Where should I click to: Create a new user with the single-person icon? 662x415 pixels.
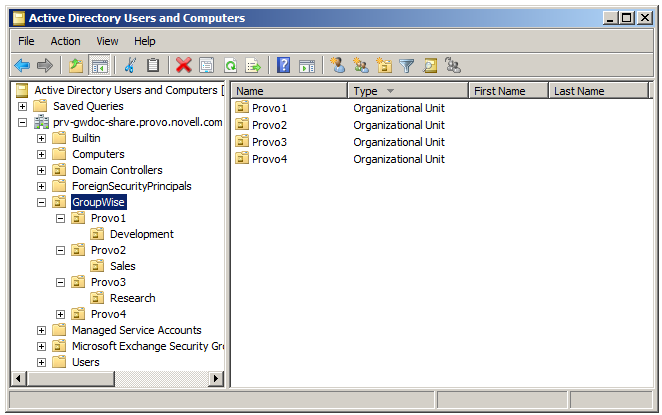point(338,65)
